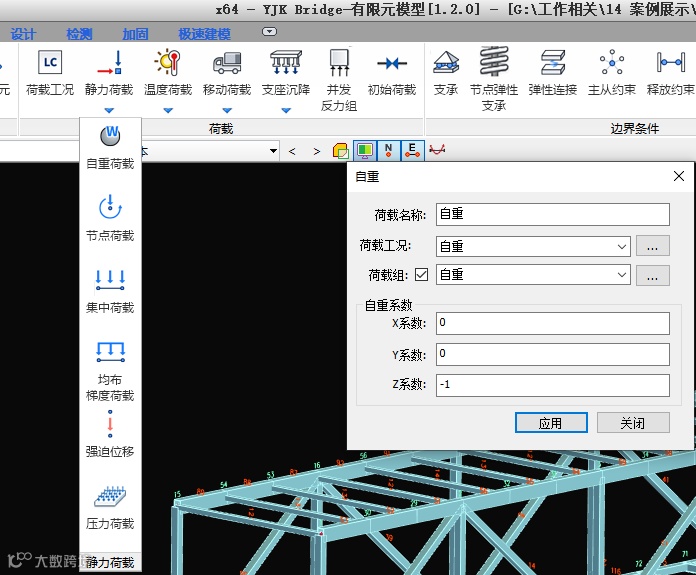Open 温度荷载 temperature load tool
696x575 pixels.
pos(168,73)
